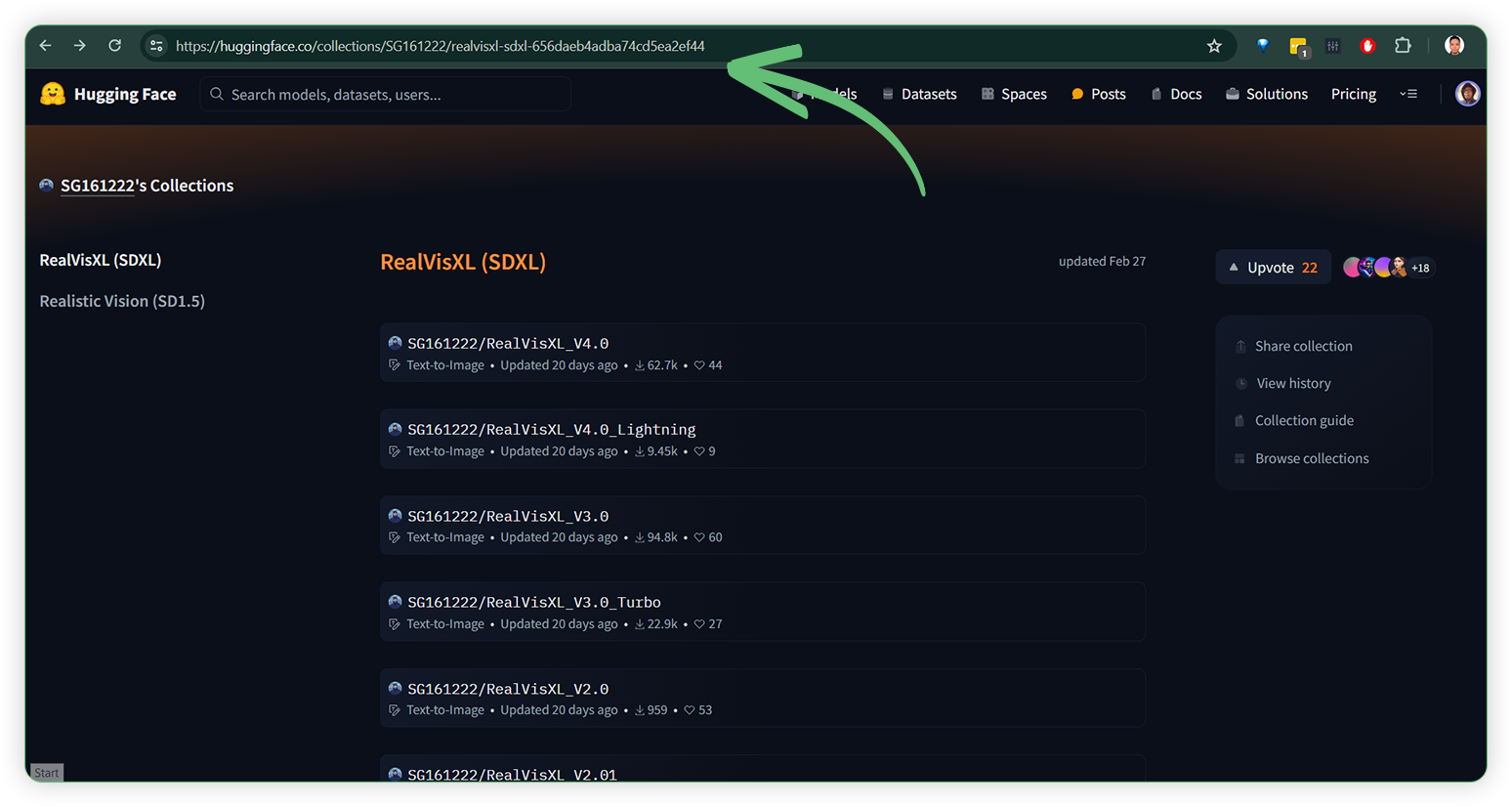Select Realistic Vision (SD1.5) collection
Image resolution: width=1512 pixels, height=807 pixels.
point(122,301)
